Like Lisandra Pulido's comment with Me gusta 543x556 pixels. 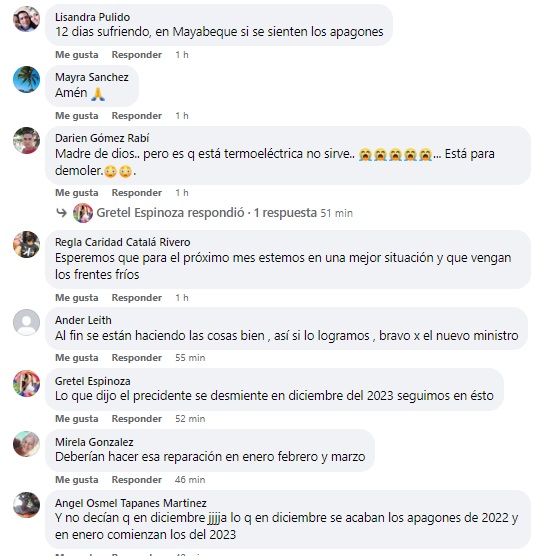(77, 55)
